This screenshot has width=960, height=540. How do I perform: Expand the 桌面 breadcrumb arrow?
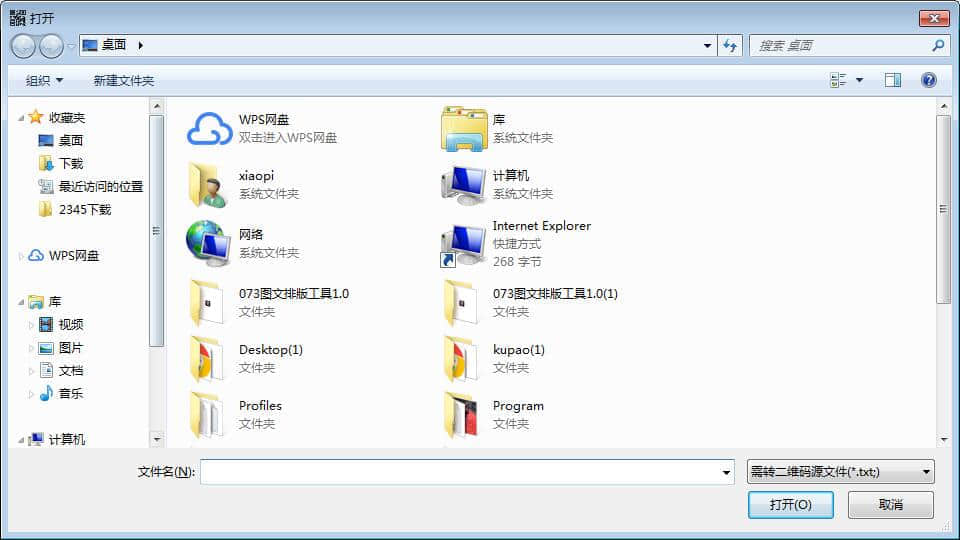pos(140,45)
